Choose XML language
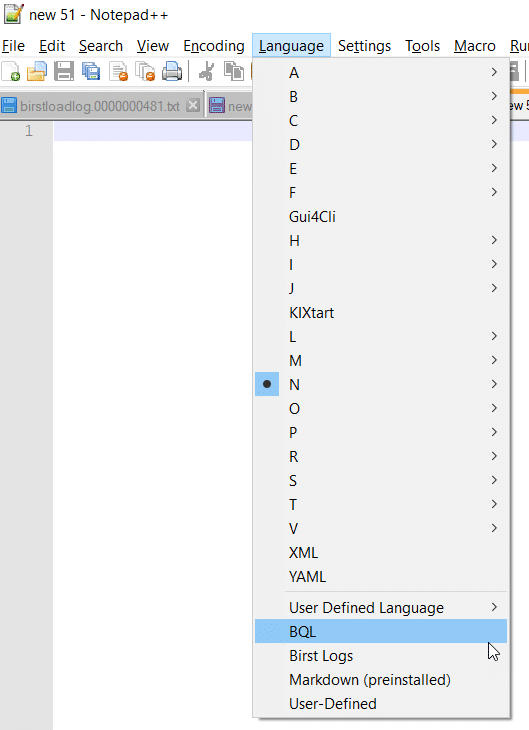 tap(381, 553)
